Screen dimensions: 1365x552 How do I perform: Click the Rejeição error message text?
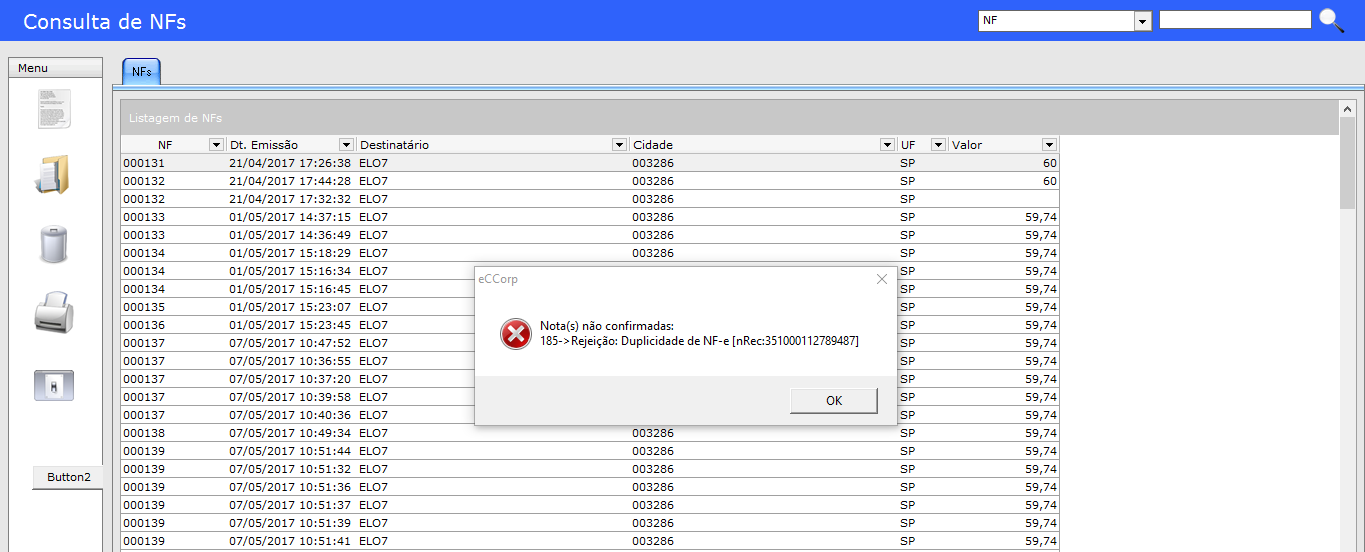[699, 341]
